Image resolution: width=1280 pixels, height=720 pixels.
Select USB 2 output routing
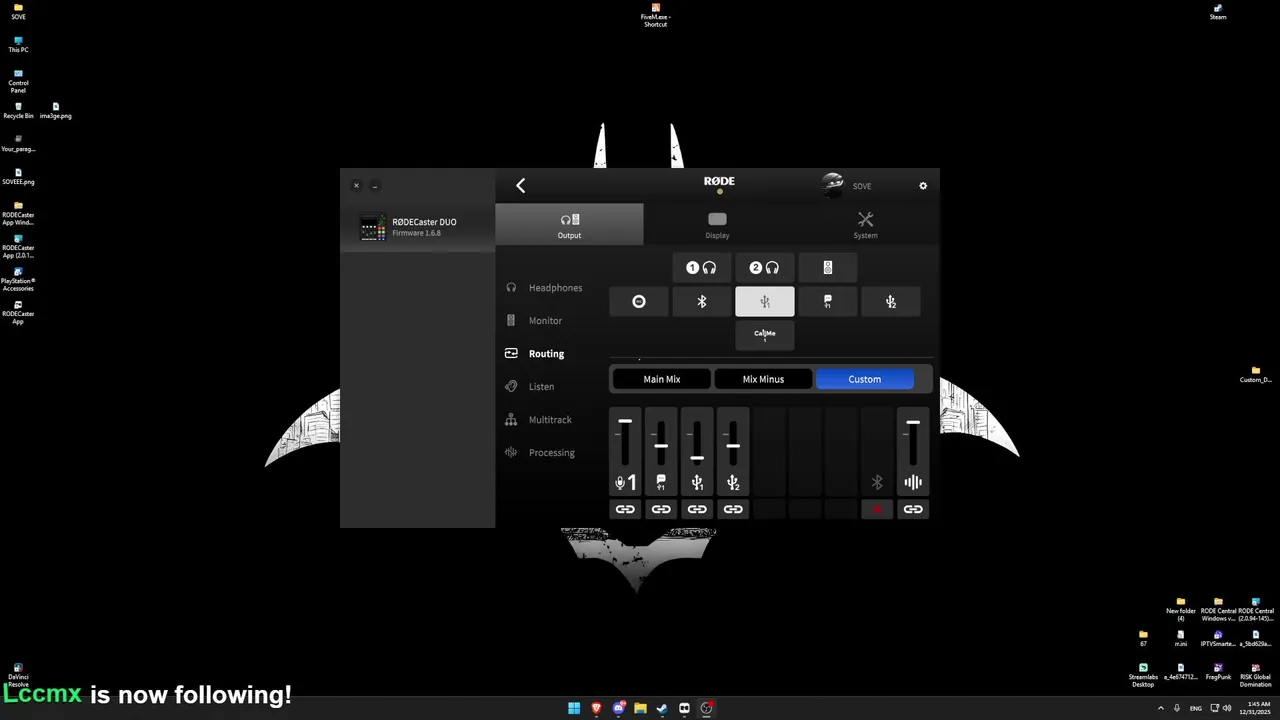tap(890, 302)
